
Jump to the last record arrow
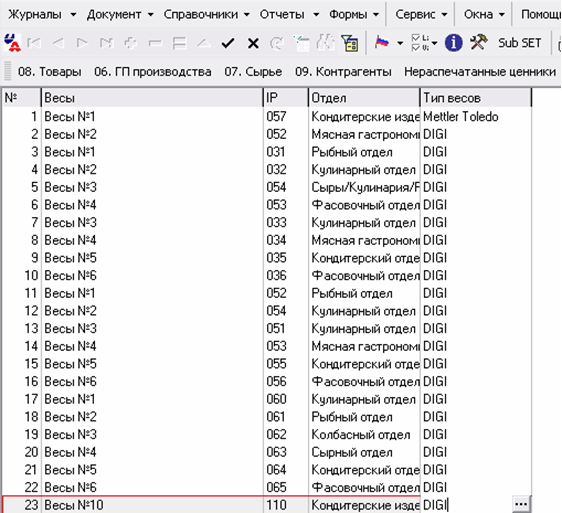coord(106,43)
